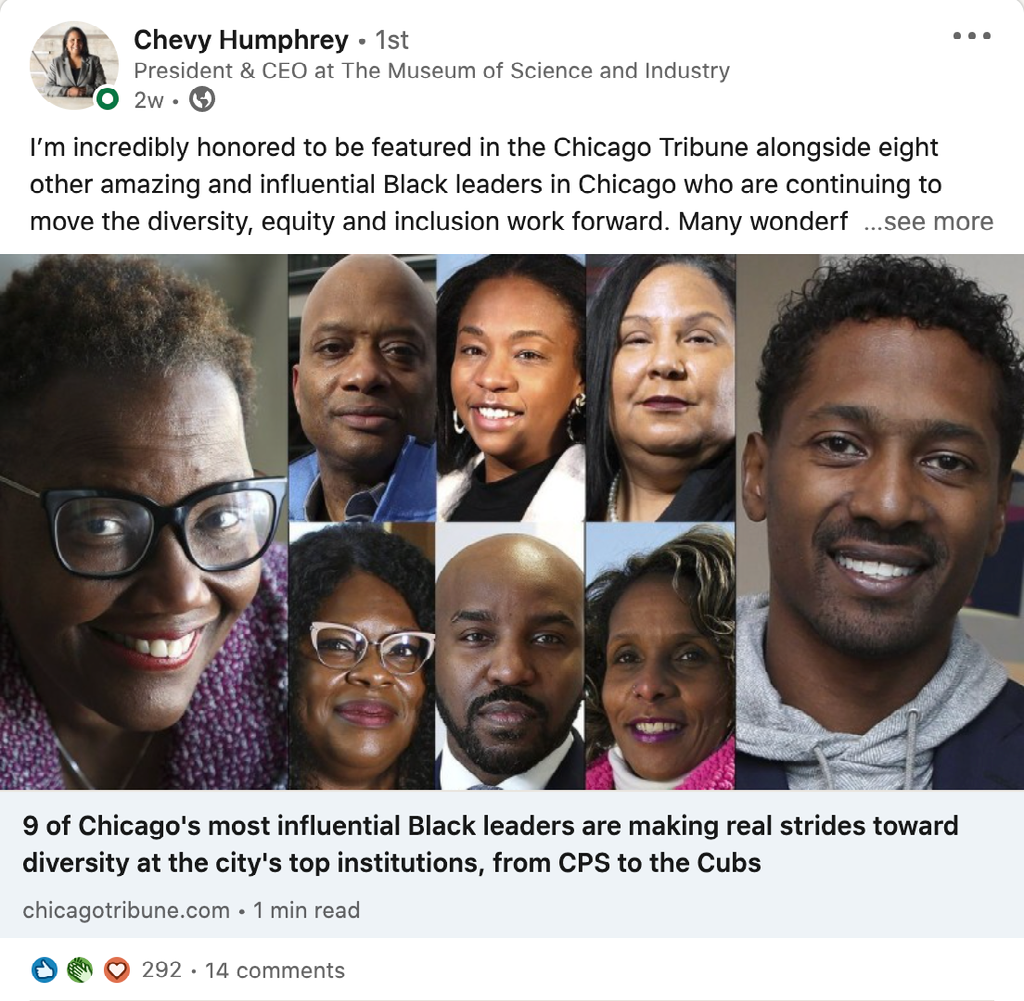Open the article headline about influential Black leaders
Image resolution: width=1024 pixels, height=1001 pixels.
pyautogui.click(x=490, y=844)
